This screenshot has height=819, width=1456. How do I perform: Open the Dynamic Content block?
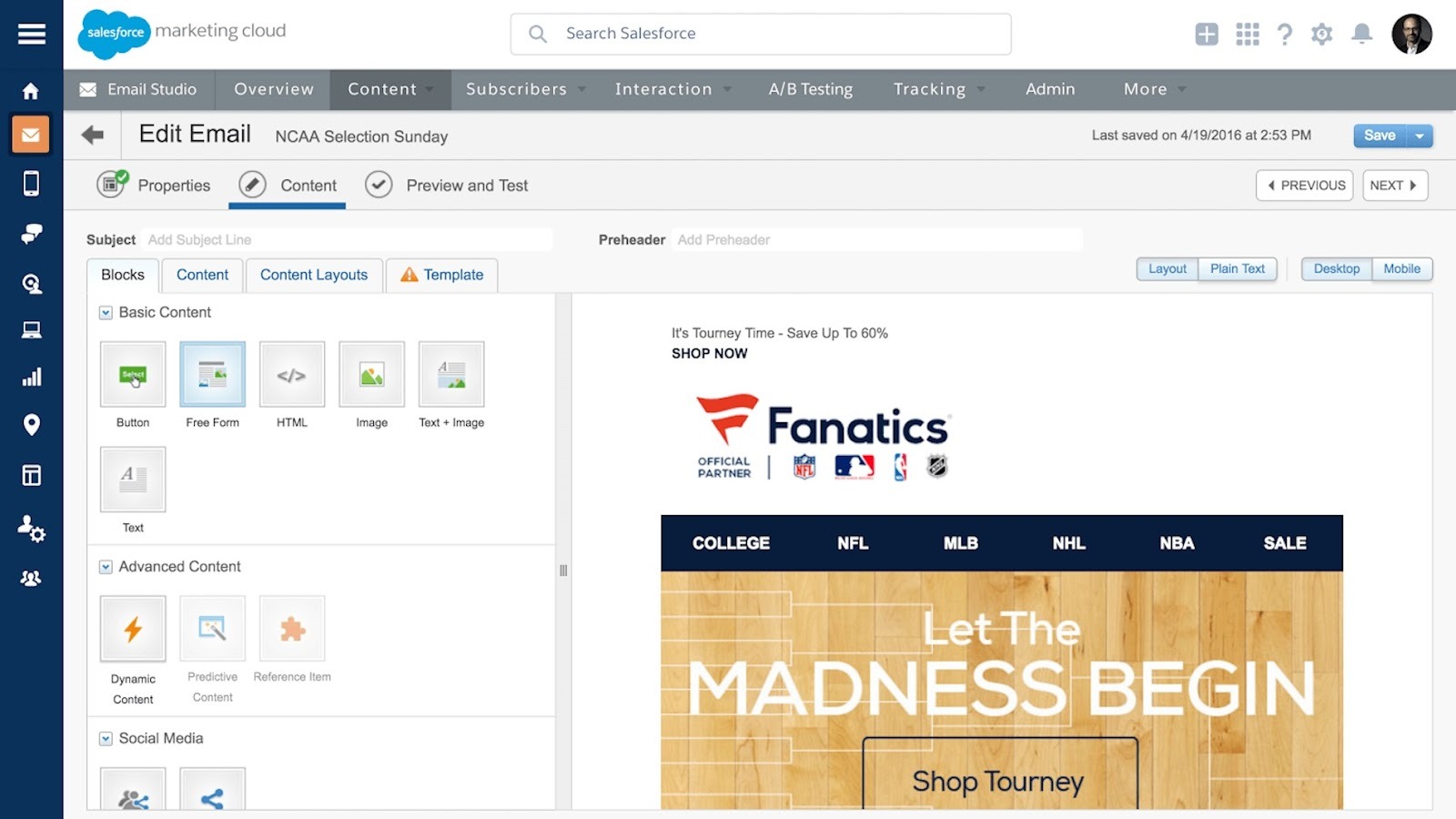point(132,629)
